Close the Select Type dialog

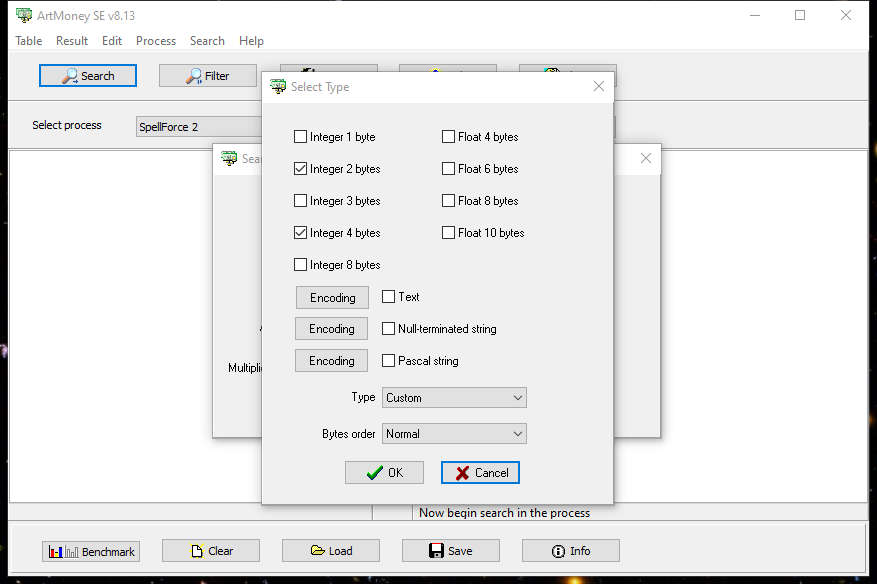click(x=598, y=86)
